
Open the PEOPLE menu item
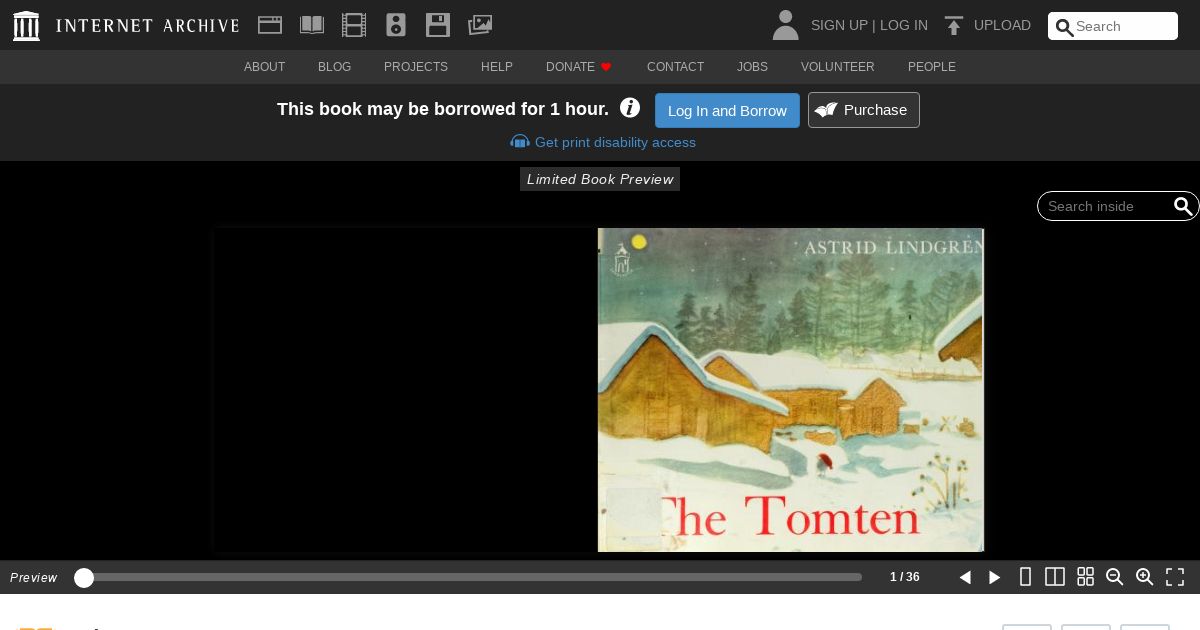point(932,67)
